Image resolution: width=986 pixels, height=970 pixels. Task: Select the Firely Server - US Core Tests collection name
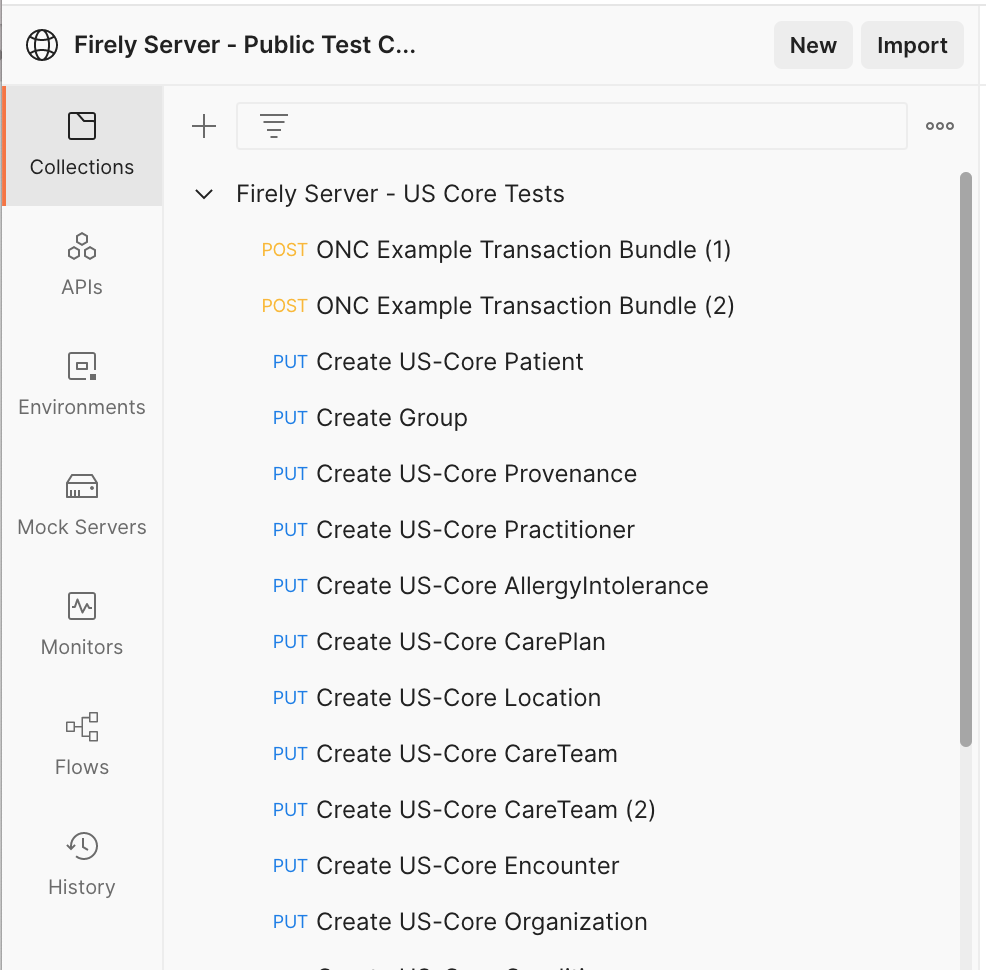point(400,194)
